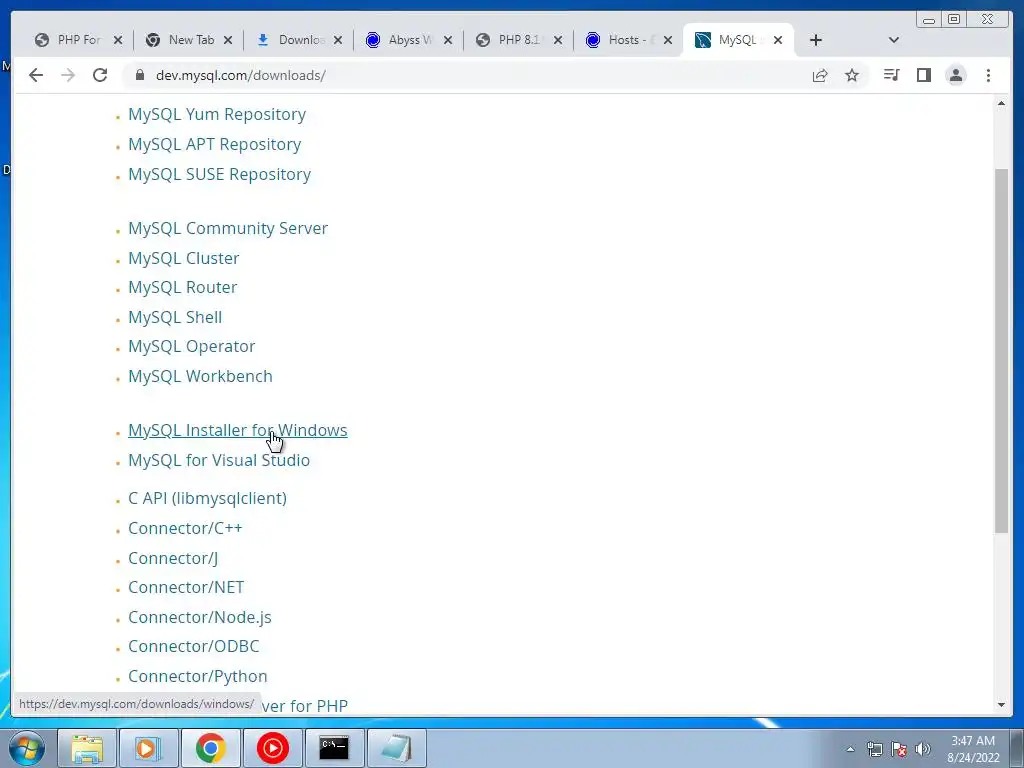Screen dimensions: 1024x768
Task: Close the Download tab
Action: 338,40
